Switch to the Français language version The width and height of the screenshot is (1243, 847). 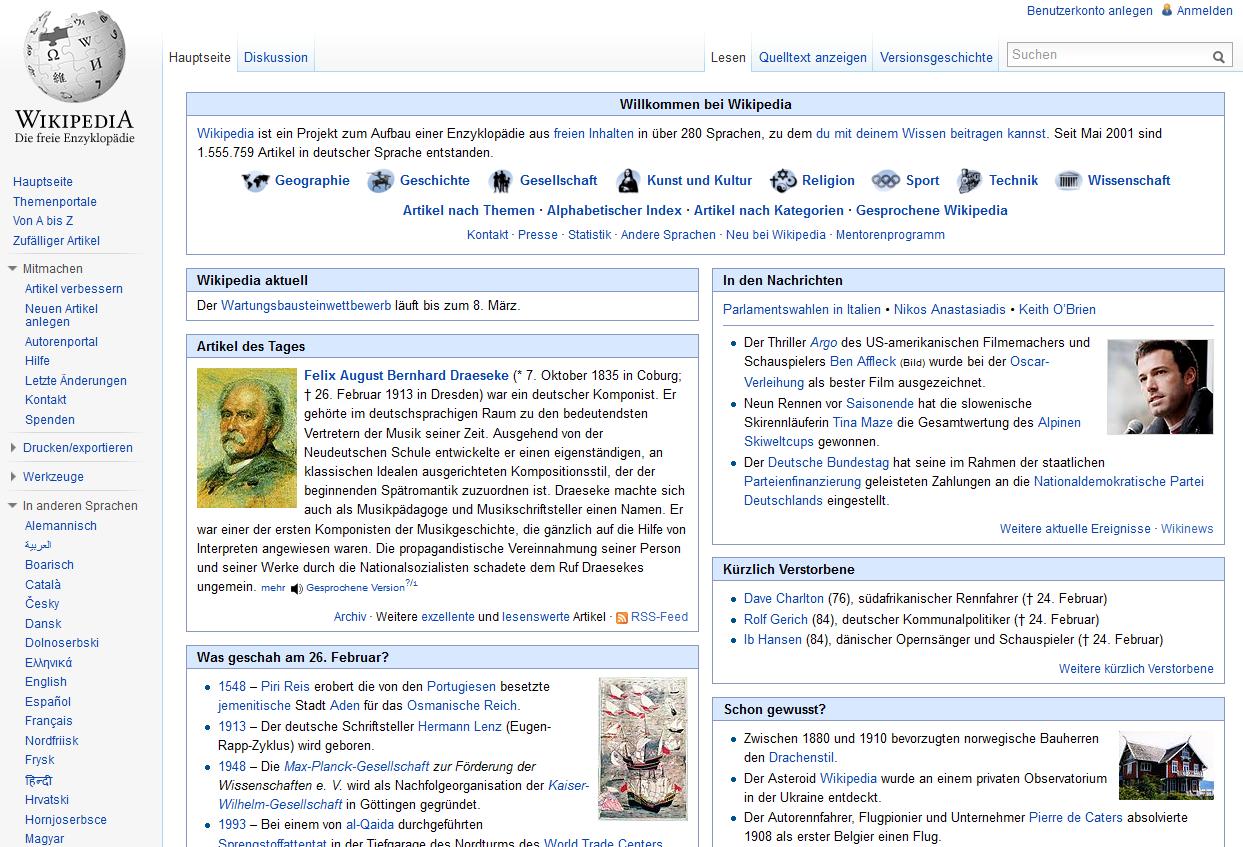[49, 721]
